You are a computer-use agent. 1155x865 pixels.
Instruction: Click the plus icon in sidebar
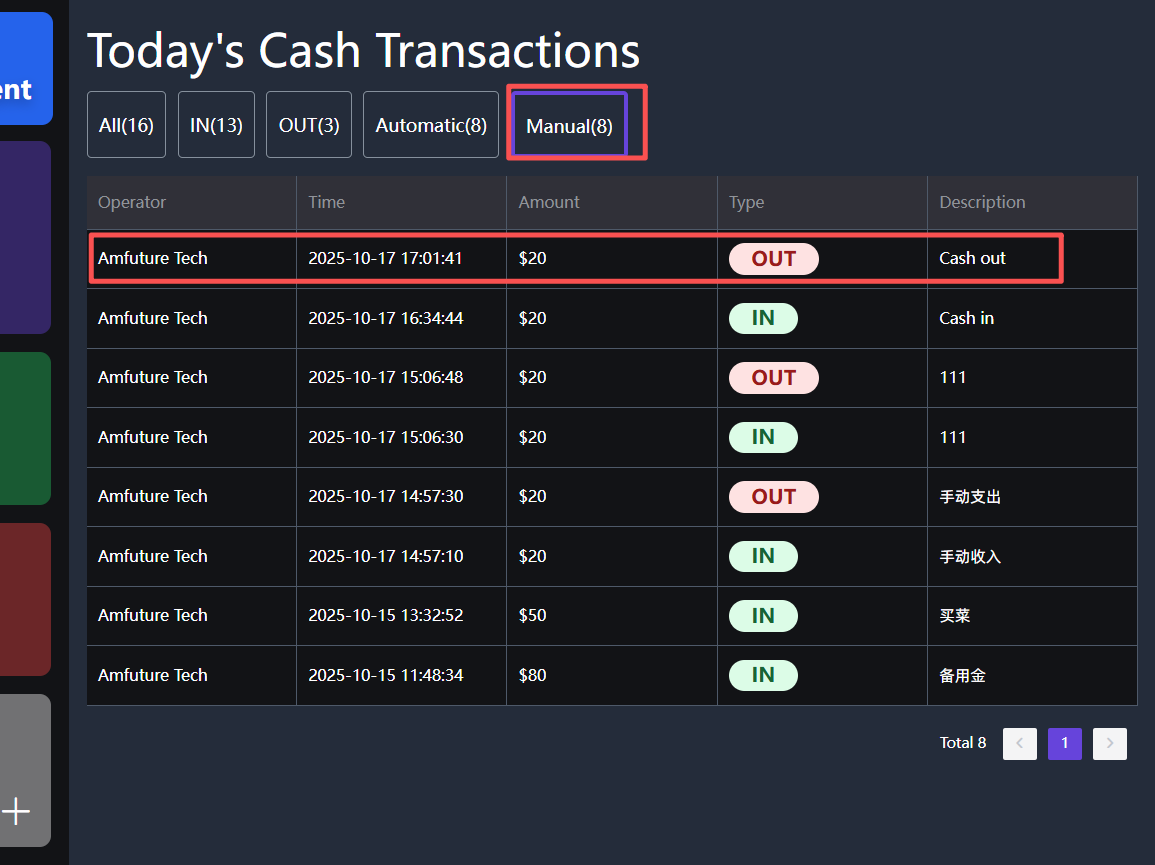[x=17, y=810]
